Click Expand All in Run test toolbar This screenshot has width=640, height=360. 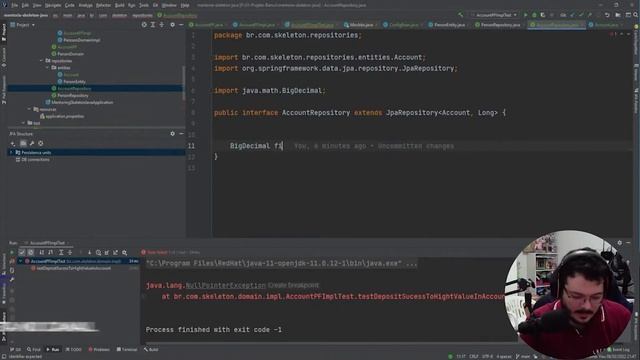pyautogui.click(x=61, y=252)
